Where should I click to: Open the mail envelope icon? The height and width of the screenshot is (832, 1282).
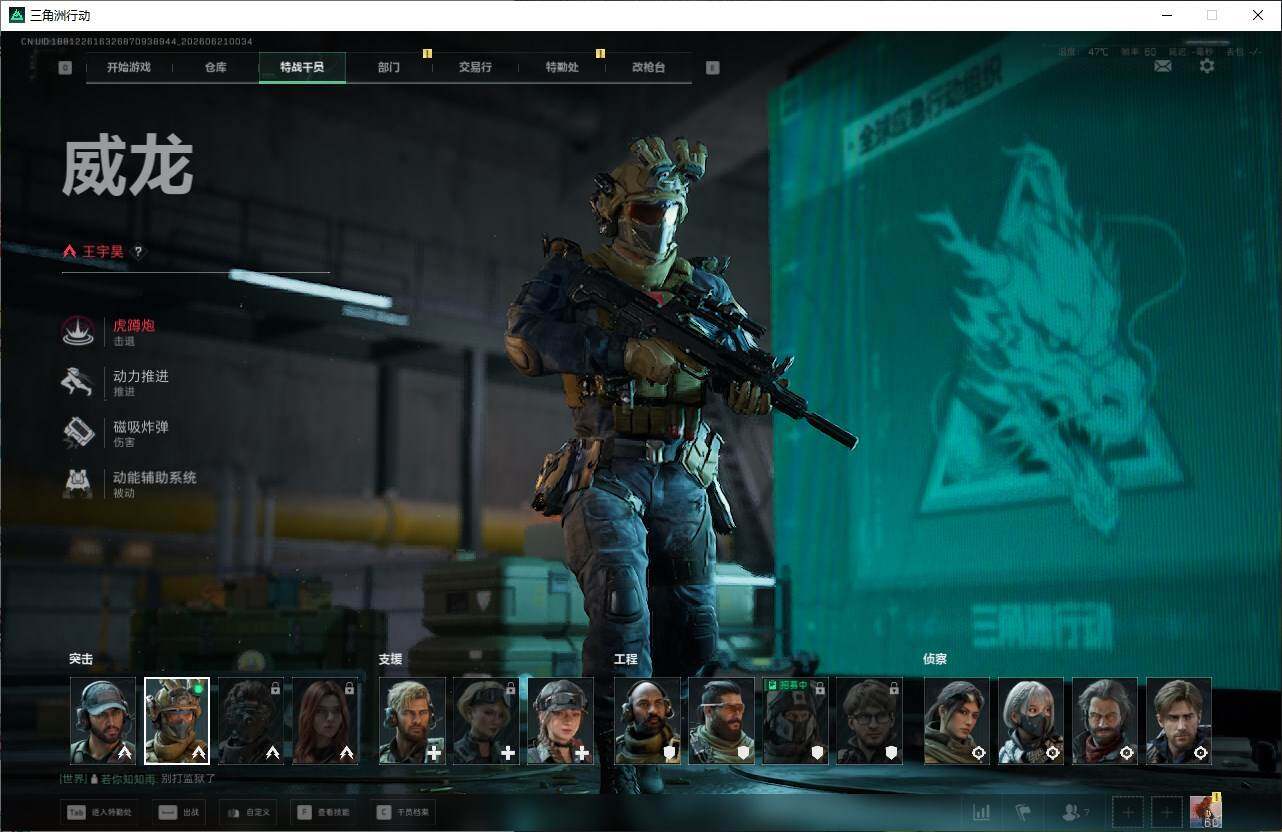(x=1163, y=66)
